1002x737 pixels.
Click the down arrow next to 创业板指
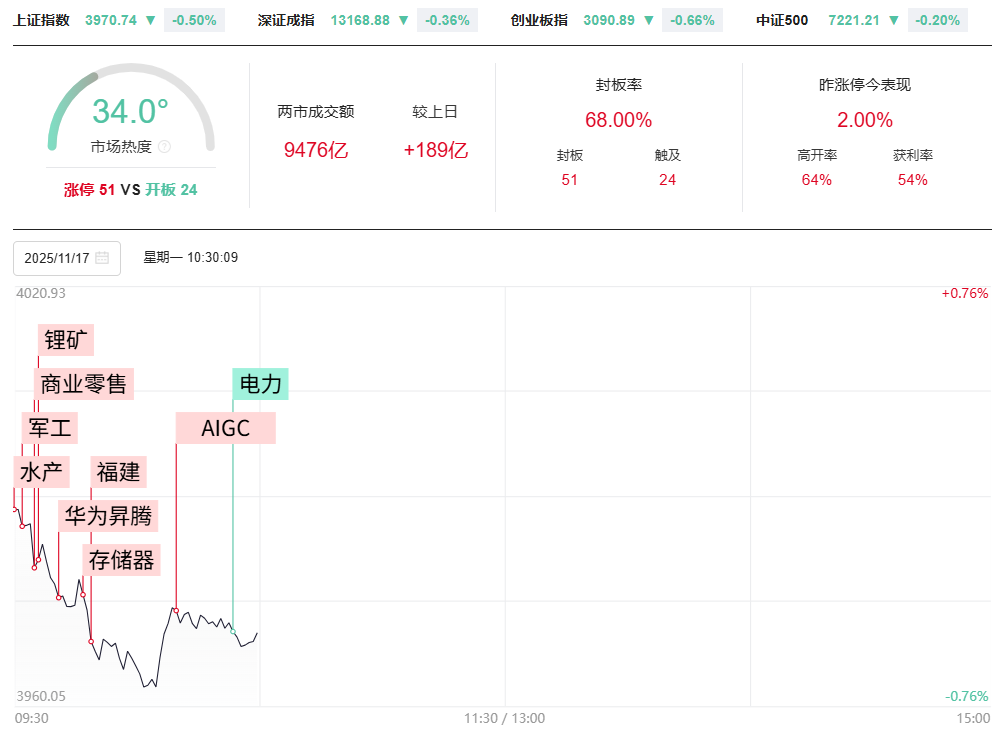[648, 20]
